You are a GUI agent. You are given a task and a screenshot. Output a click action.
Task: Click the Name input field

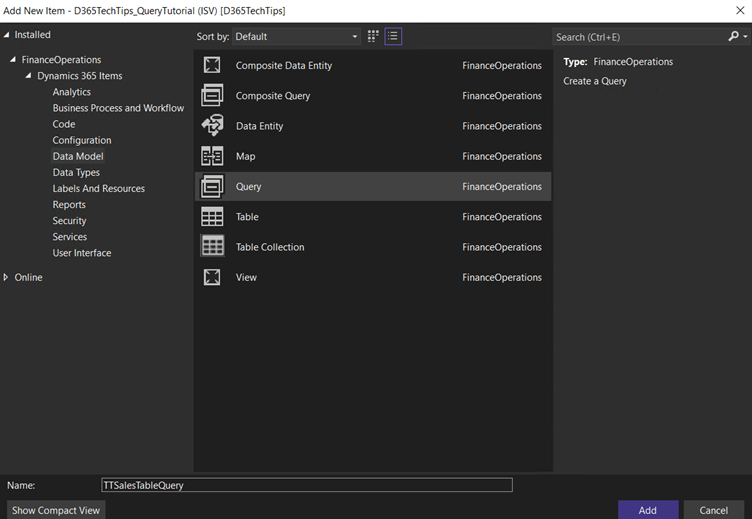(307, 485)
